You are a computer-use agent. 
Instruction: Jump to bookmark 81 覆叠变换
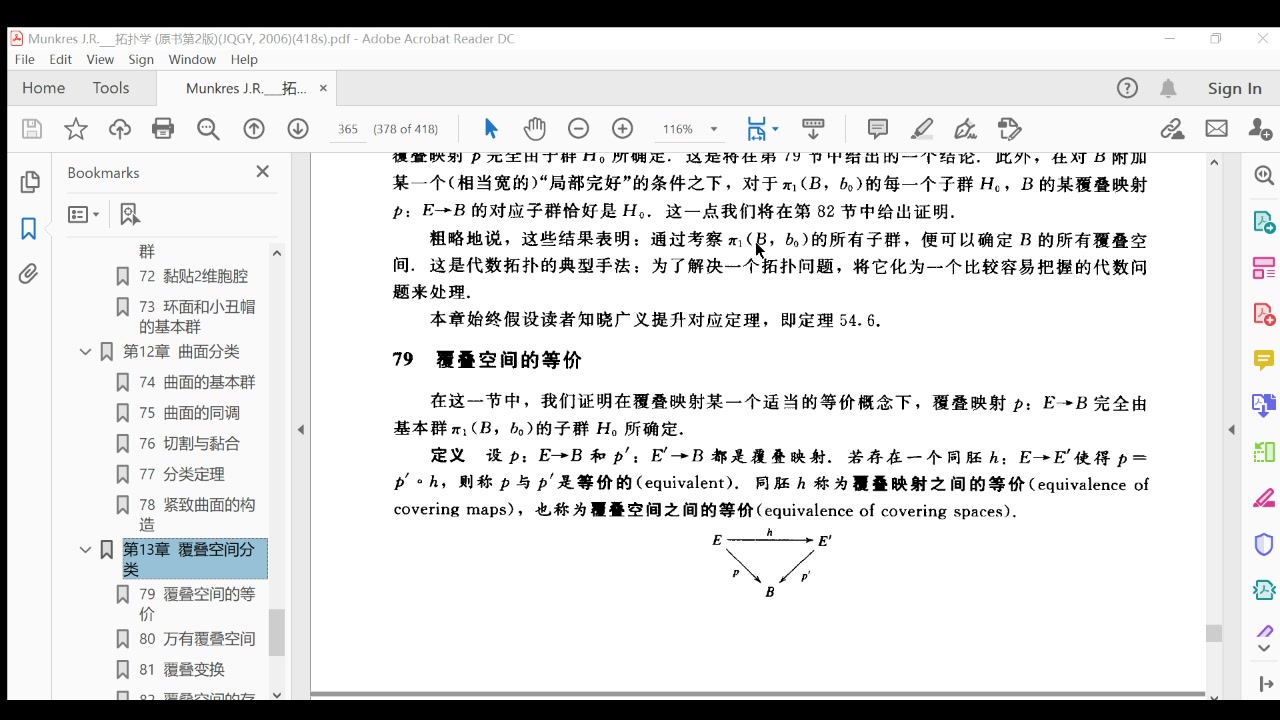(x=181, y=670)
